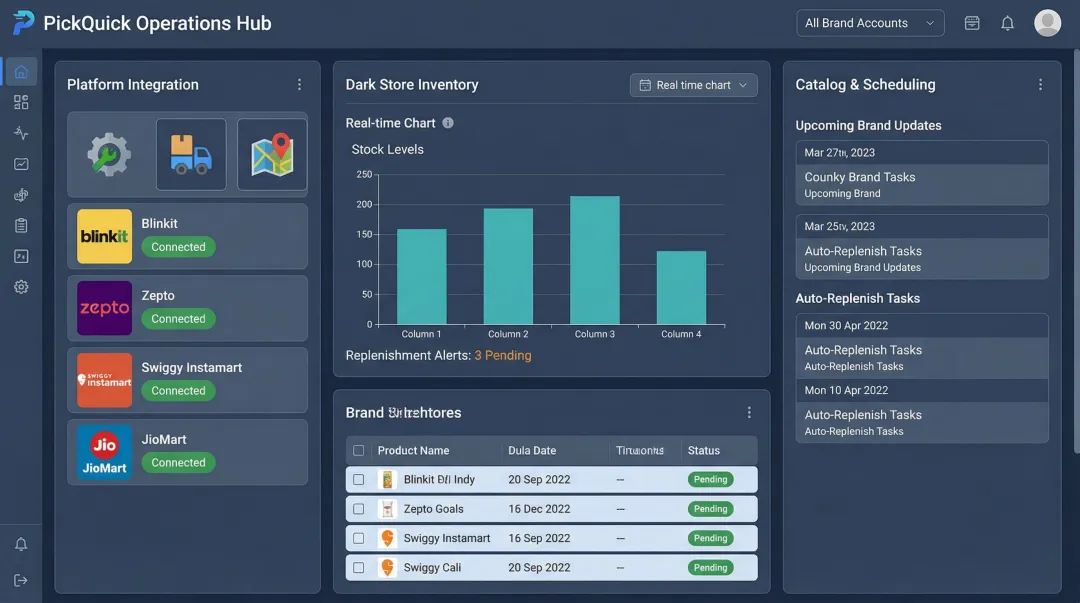Open the All Brand Accounts dropdown

[869, 22]
